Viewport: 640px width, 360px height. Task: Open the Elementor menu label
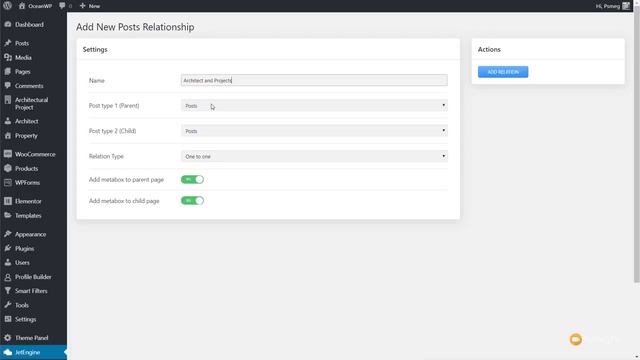pos(28,201)
